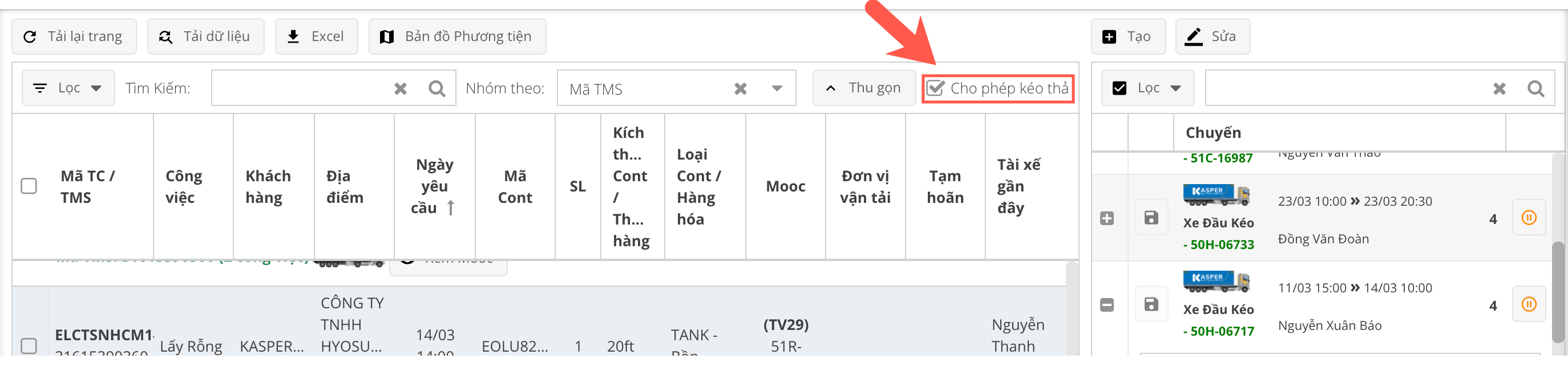This screenshot has width=1568, height=367.
Task: Pause the Đồng Văn Đoàn trip
Action: (x=1529, y=218)
